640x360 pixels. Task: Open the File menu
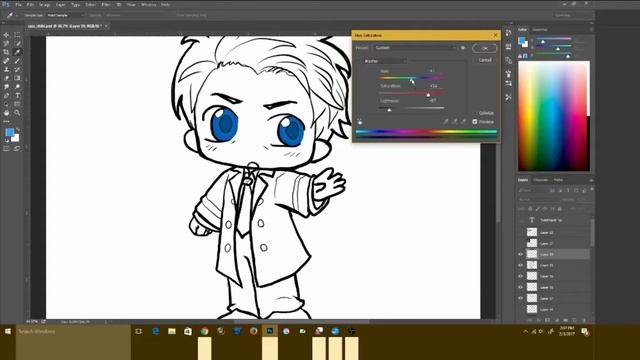[18, 4]
